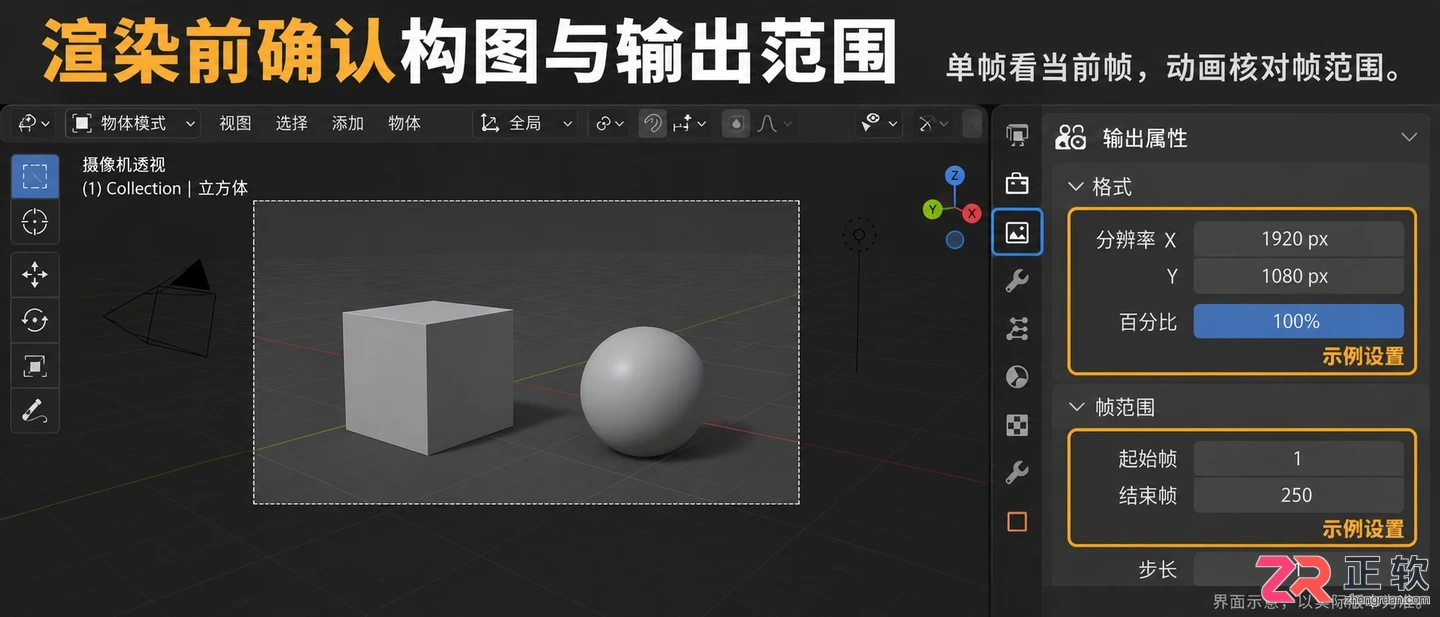Click the 起始帧 label
Image resolution: width=1440 pixels, height=617 pixels.
[x=1148, y=459]
